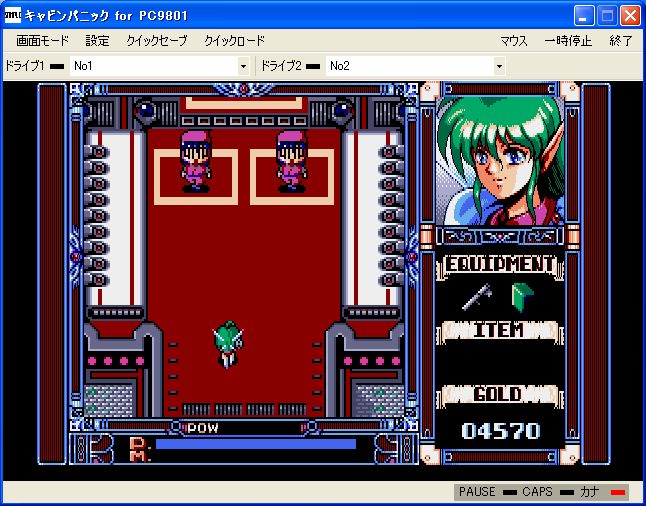Click the GOLD panel header
Image resolution: width=646 pixels, height=506 pixels.
(x=499, y=394)
